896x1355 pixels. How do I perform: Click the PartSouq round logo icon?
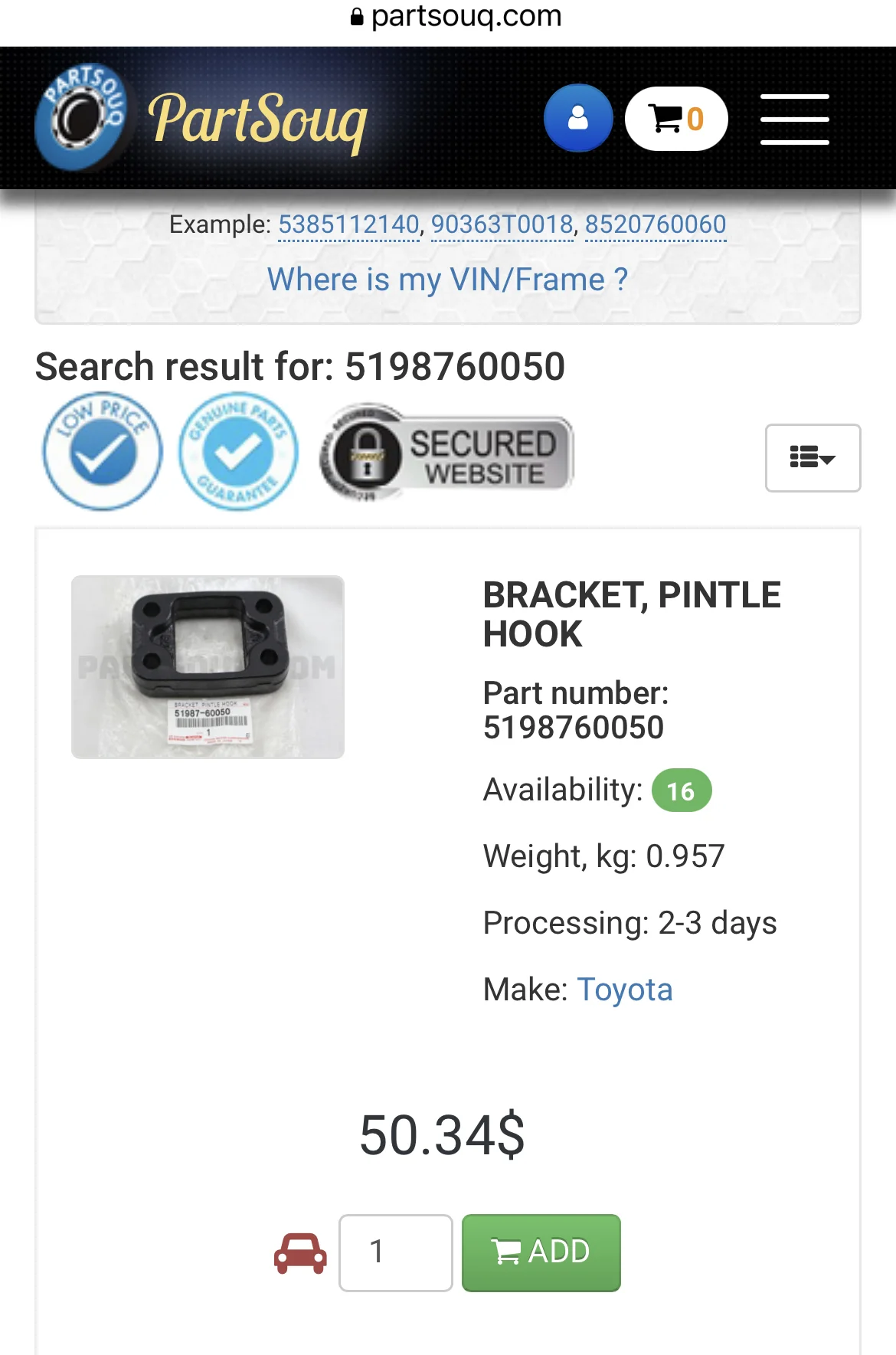coord(81,117)
